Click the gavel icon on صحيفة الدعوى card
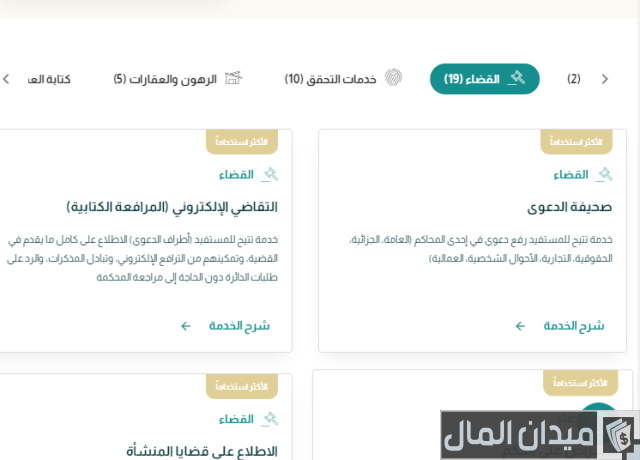Screen dimensions: 640x460 coord(604,175)
